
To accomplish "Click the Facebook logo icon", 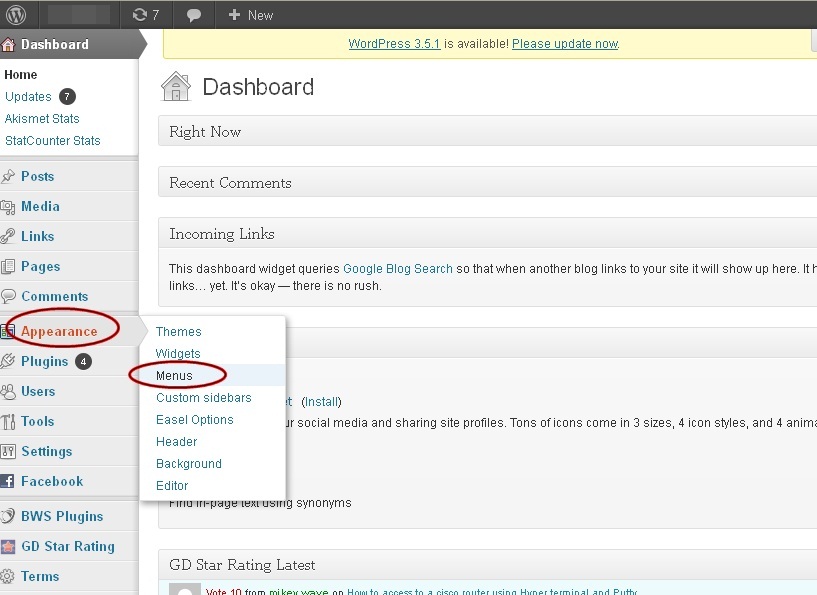I will [7, 481].
